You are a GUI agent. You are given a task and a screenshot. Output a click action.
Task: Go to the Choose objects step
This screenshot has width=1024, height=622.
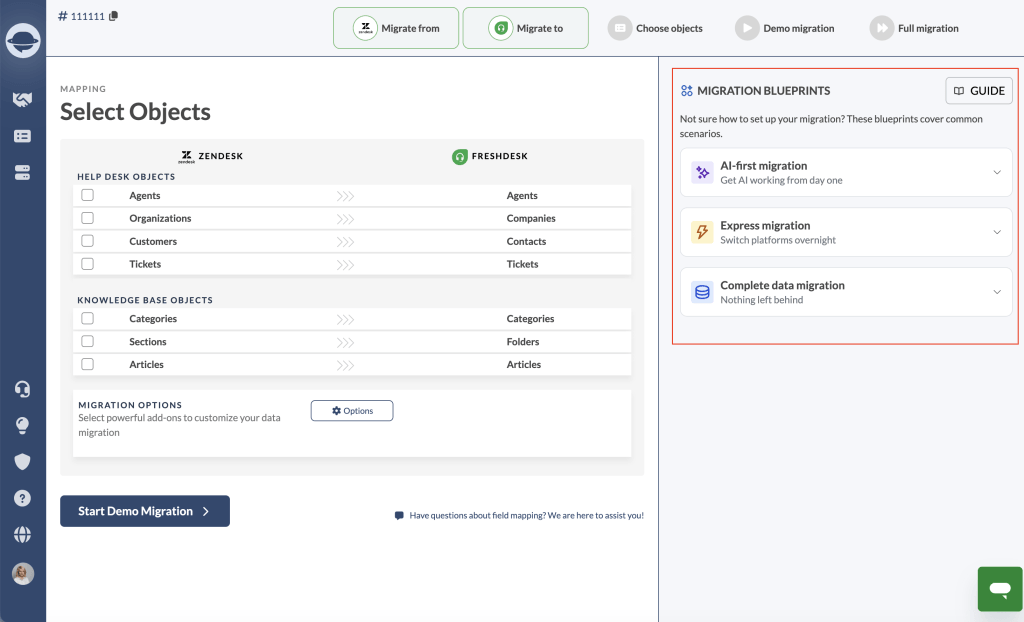pyautogui.click(x=655, y=28)
